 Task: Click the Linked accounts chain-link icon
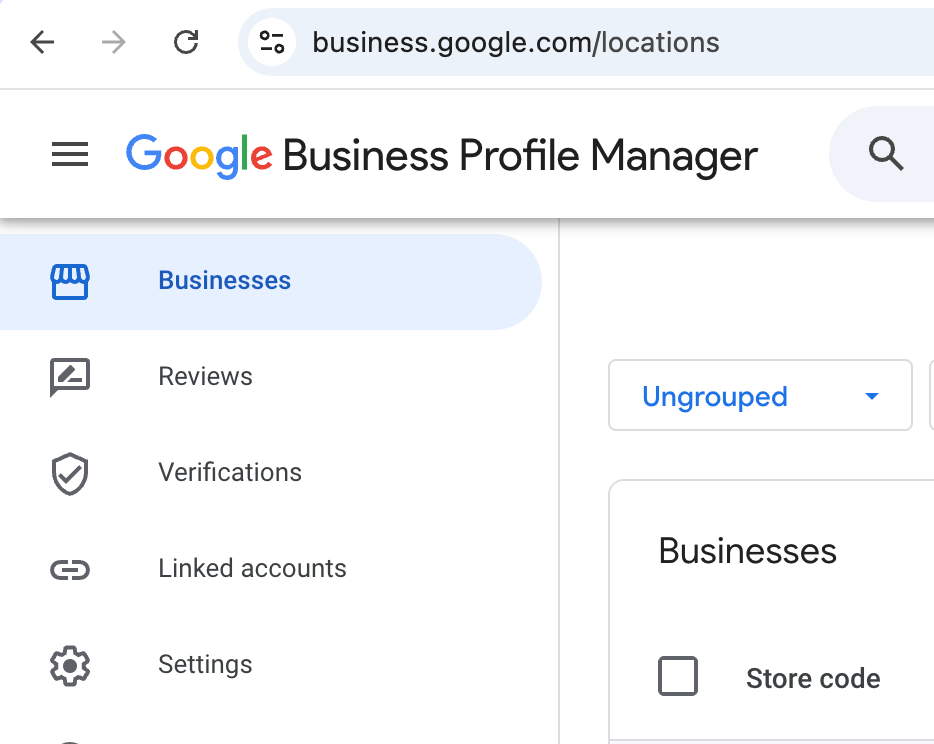[70, 570]
